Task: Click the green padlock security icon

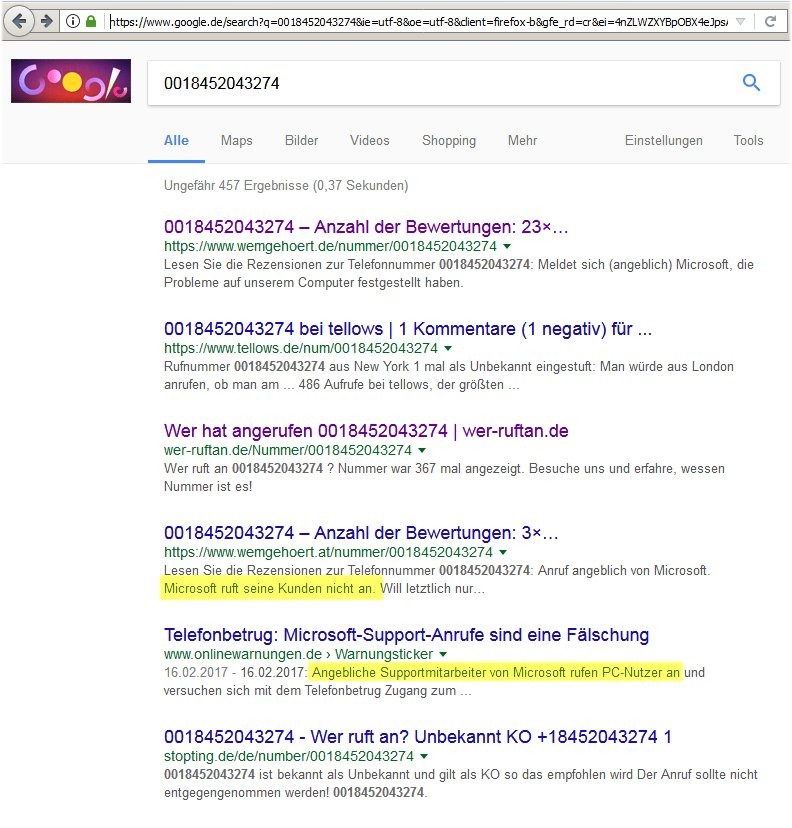Action: coord(91,21)
